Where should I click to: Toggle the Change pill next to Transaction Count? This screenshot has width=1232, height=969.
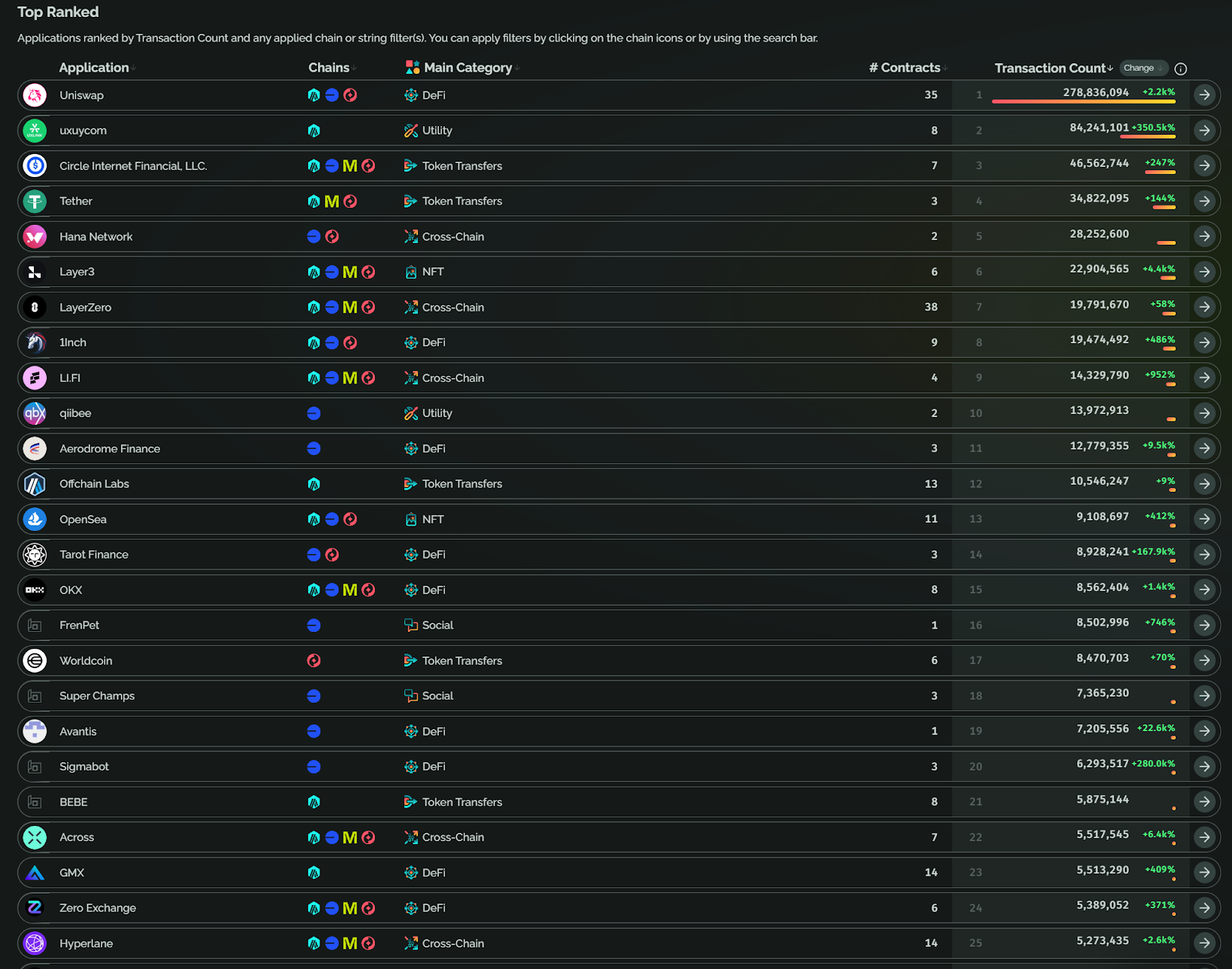click(1143, 68)
